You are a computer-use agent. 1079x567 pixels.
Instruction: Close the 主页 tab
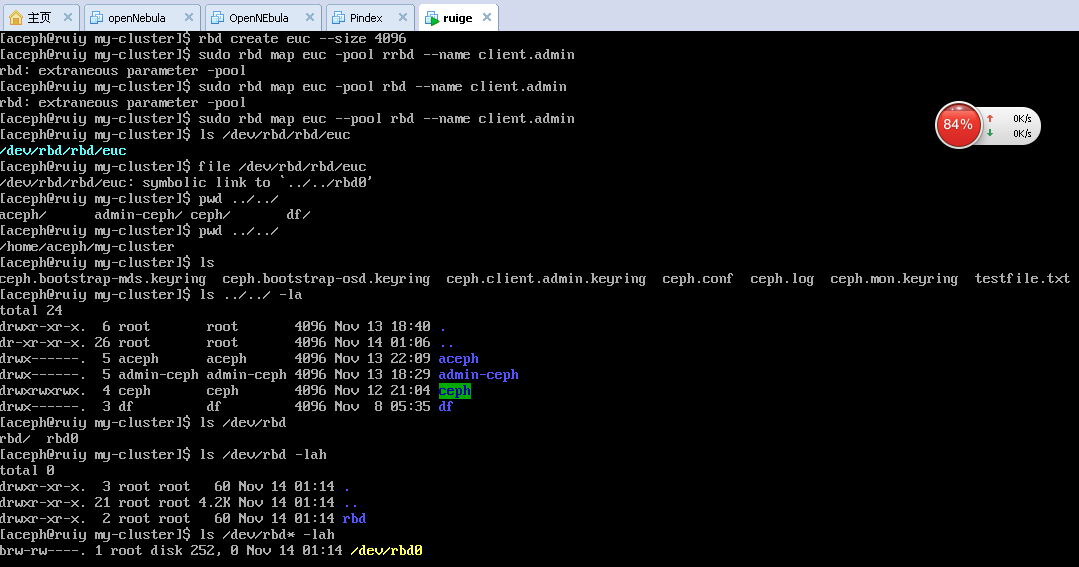[67, 17]
